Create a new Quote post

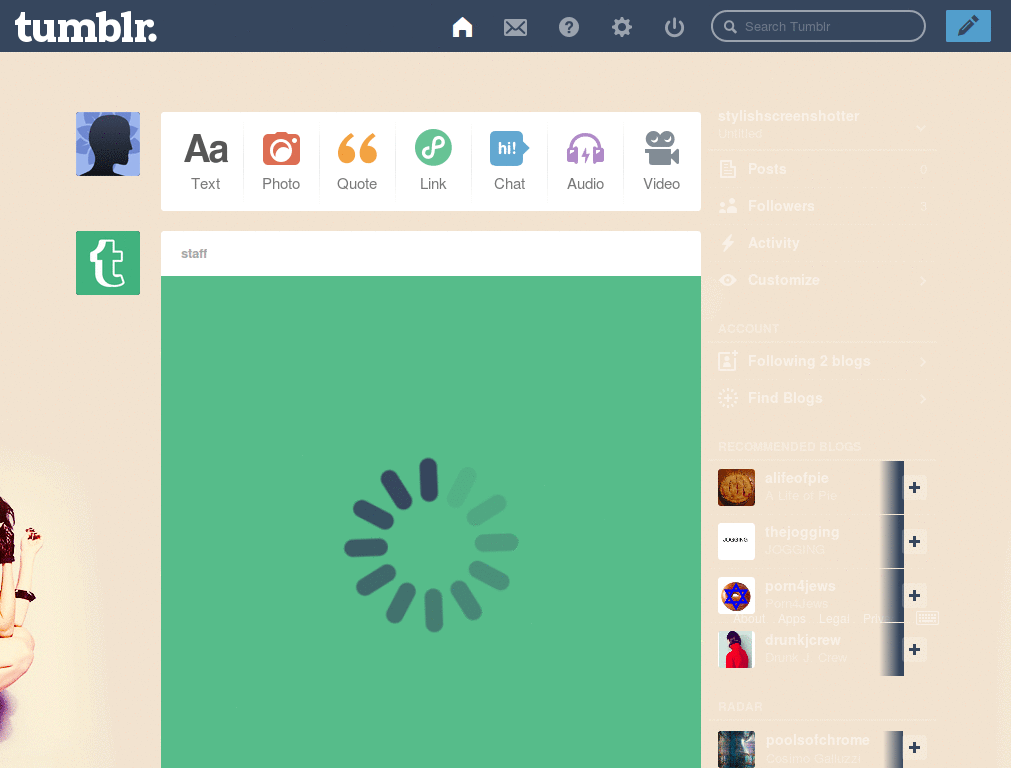357,161
